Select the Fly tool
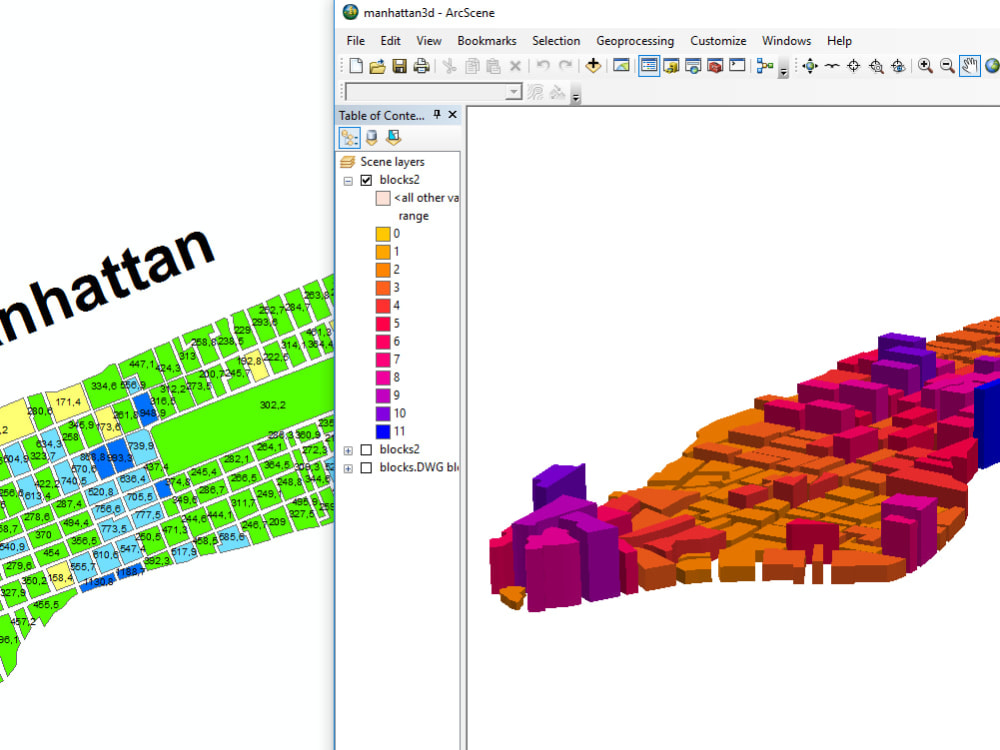The width and height of the screenshot is (1000, 750). click(832, 66)
